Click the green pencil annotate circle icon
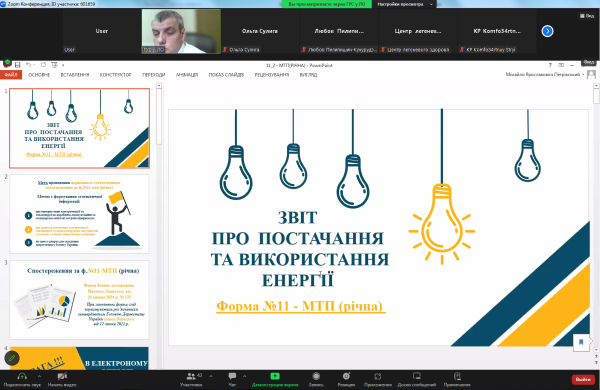 coord(11,358)
